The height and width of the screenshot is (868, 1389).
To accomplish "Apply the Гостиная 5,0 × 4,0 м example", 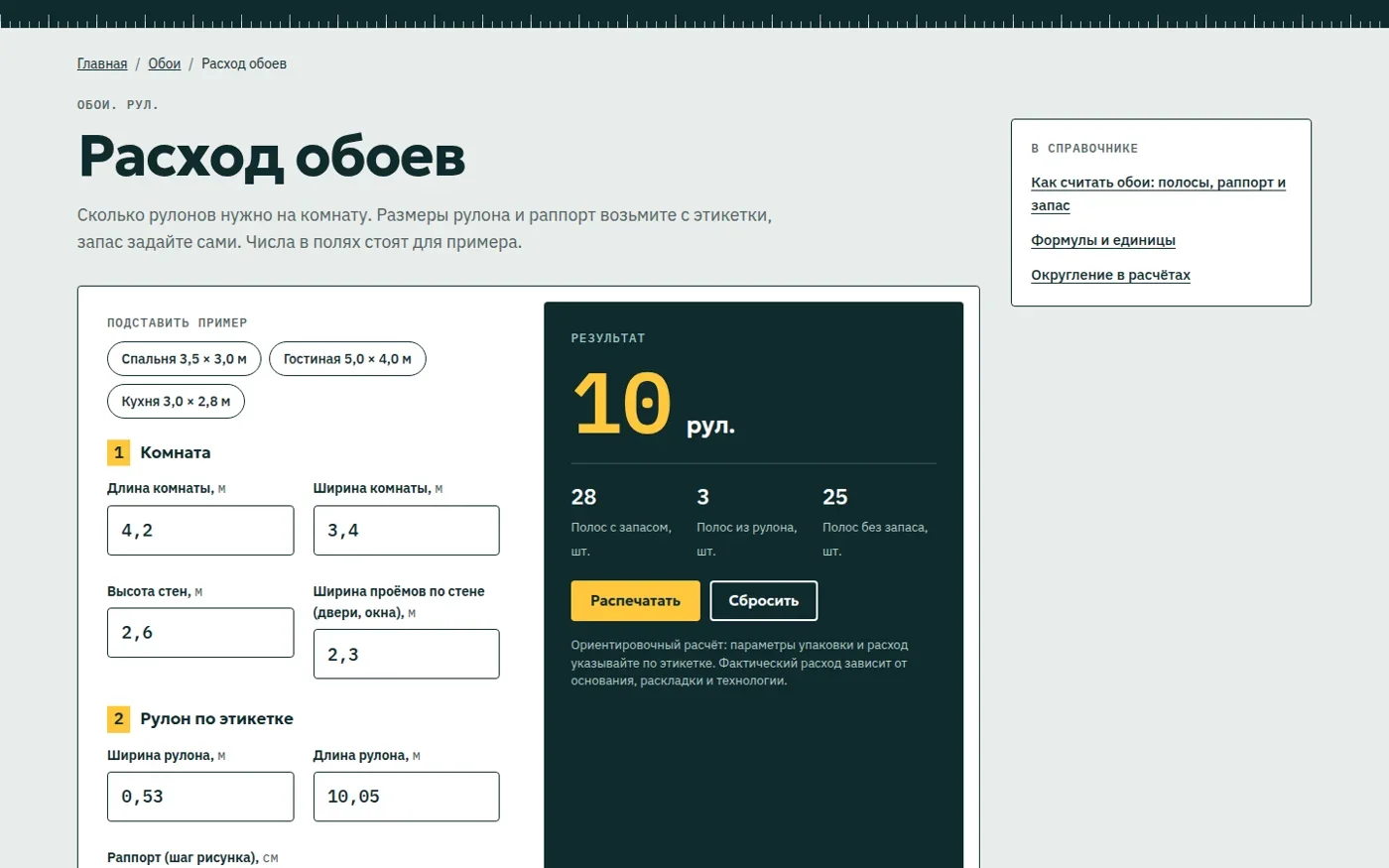I will click(347, 359).
